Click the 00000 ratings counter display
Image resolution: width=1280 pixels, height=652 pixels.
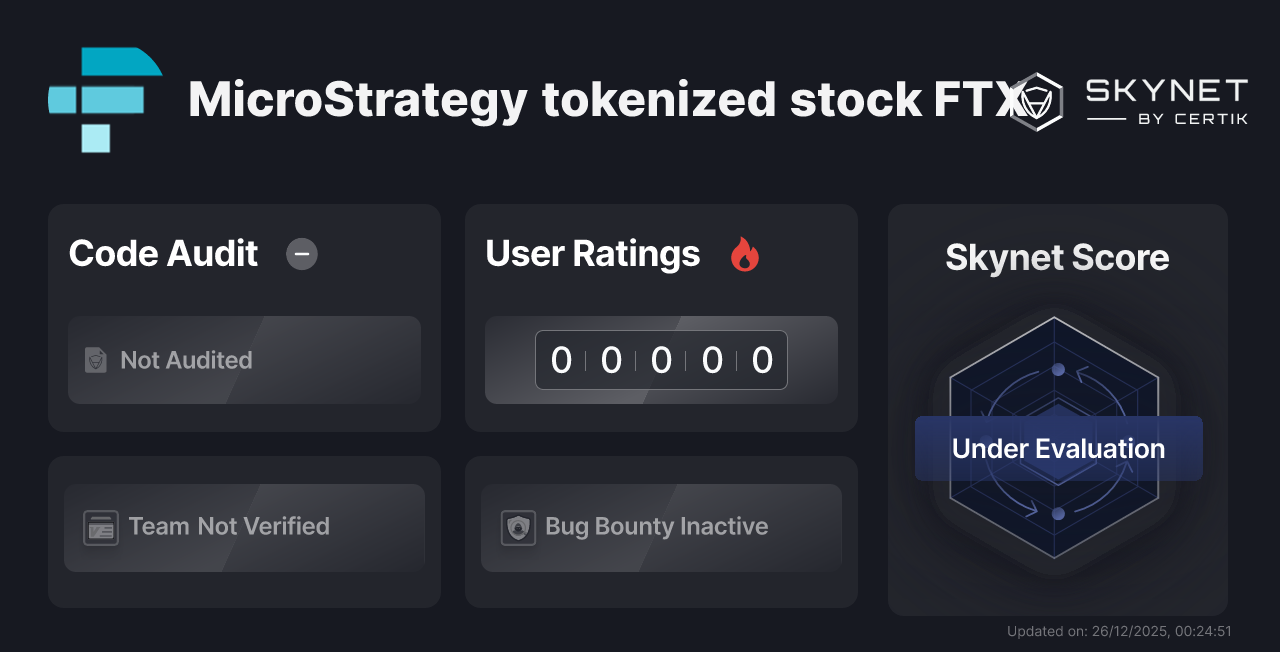click(x=661, y=360)
